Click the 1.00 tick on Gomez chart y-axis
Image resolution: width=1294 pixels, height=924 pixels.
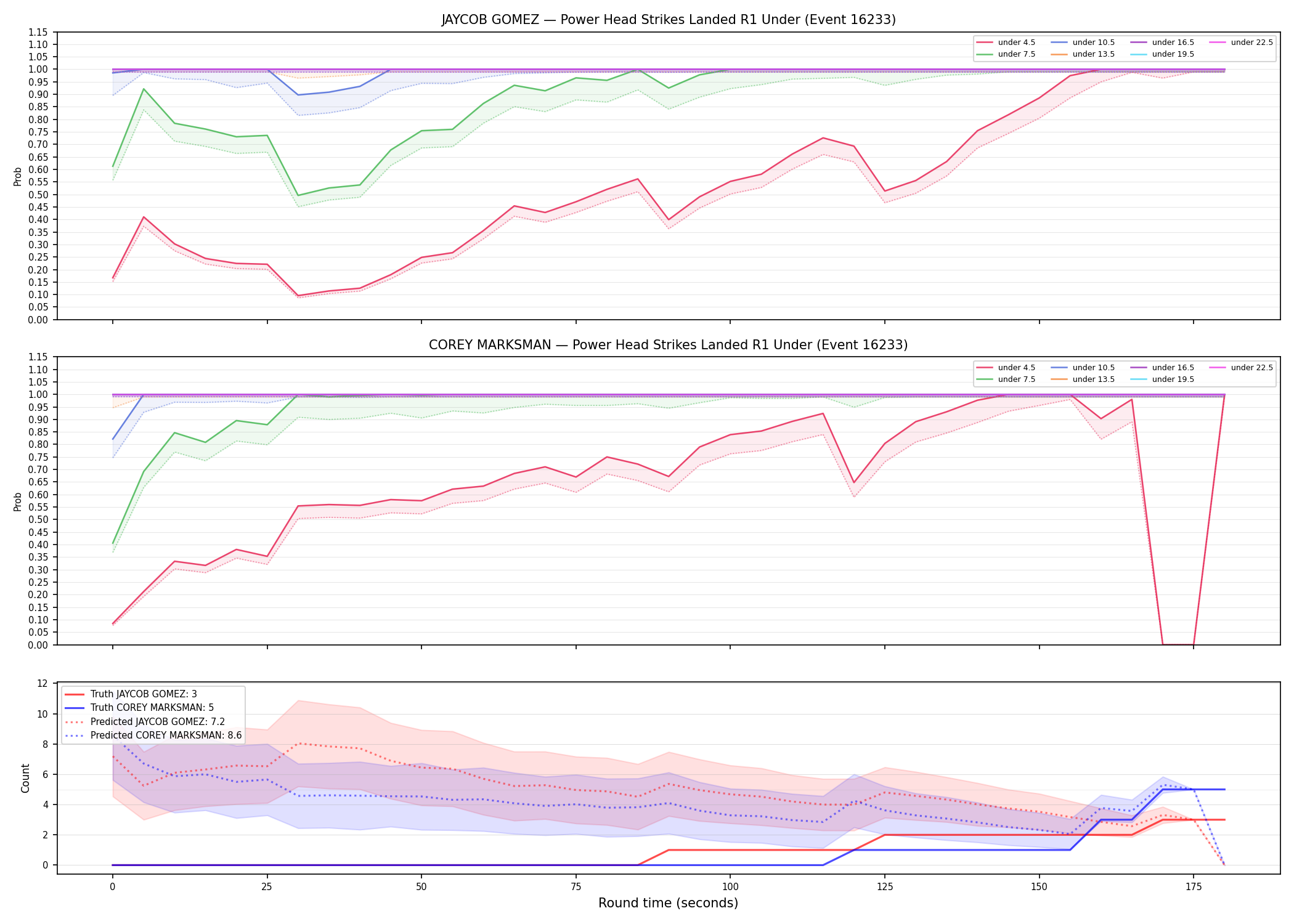click(38, 70)
